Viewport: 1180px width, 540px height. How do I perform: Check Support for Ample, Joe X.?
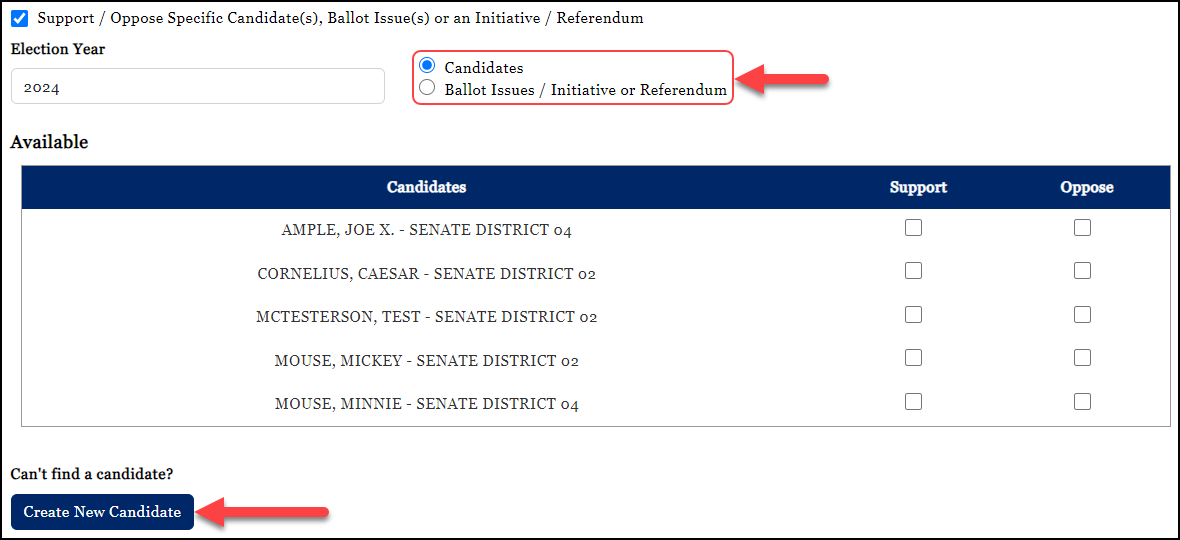pos(913,228)
